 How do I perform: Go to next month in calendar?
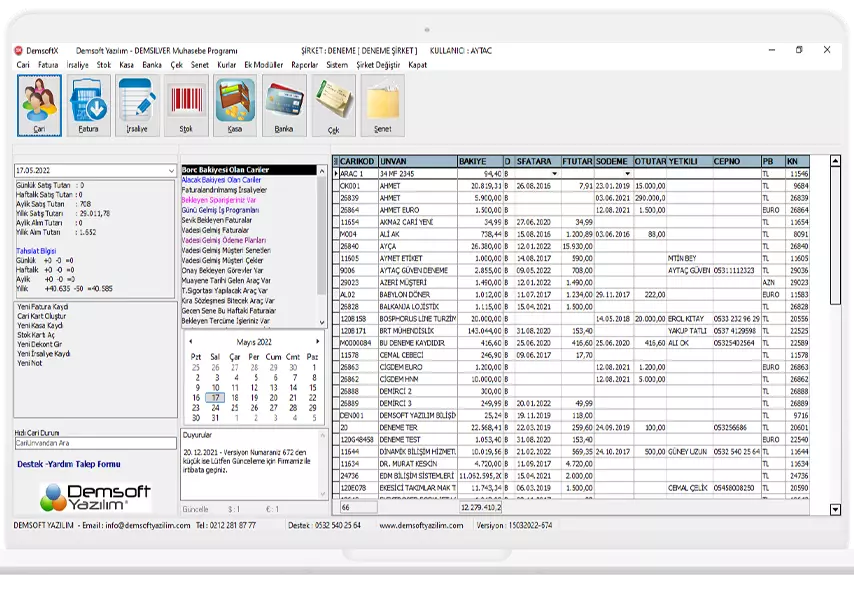[x=319, y=342]
